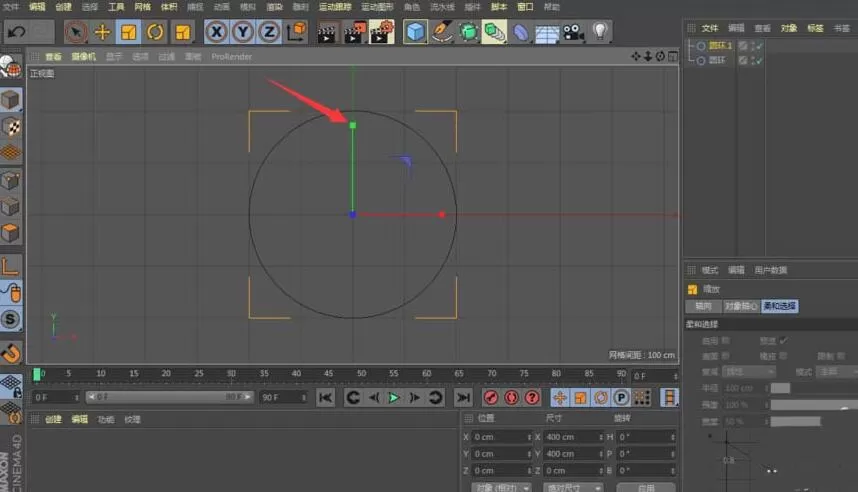Toggle Y axis lock
Image resolution: width=858 pixels, height=492 pixels.
click(243, 32)
